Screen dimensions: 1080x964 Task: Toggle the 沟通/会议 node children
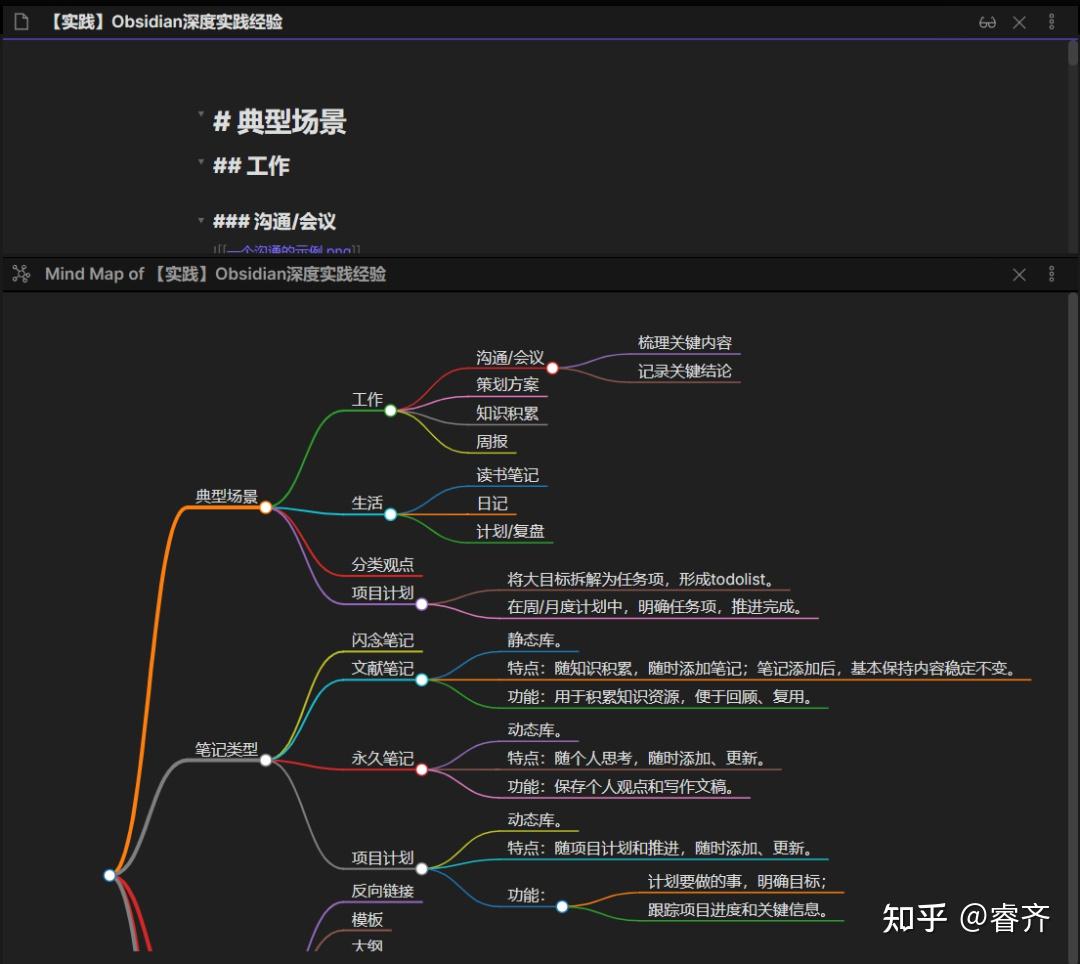click(552, 367)
